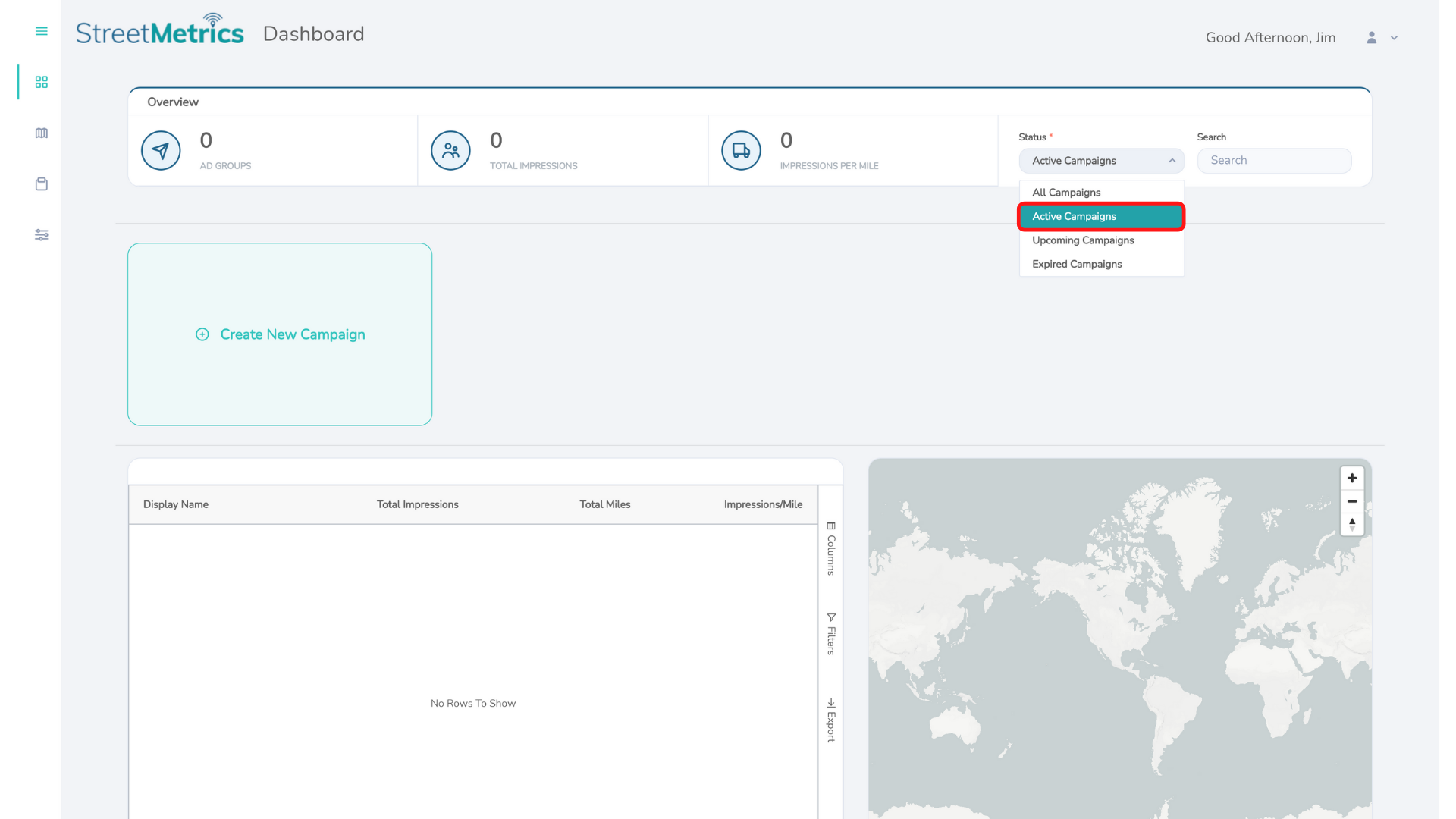Expand the user account menu chevron

[1394, 38]
